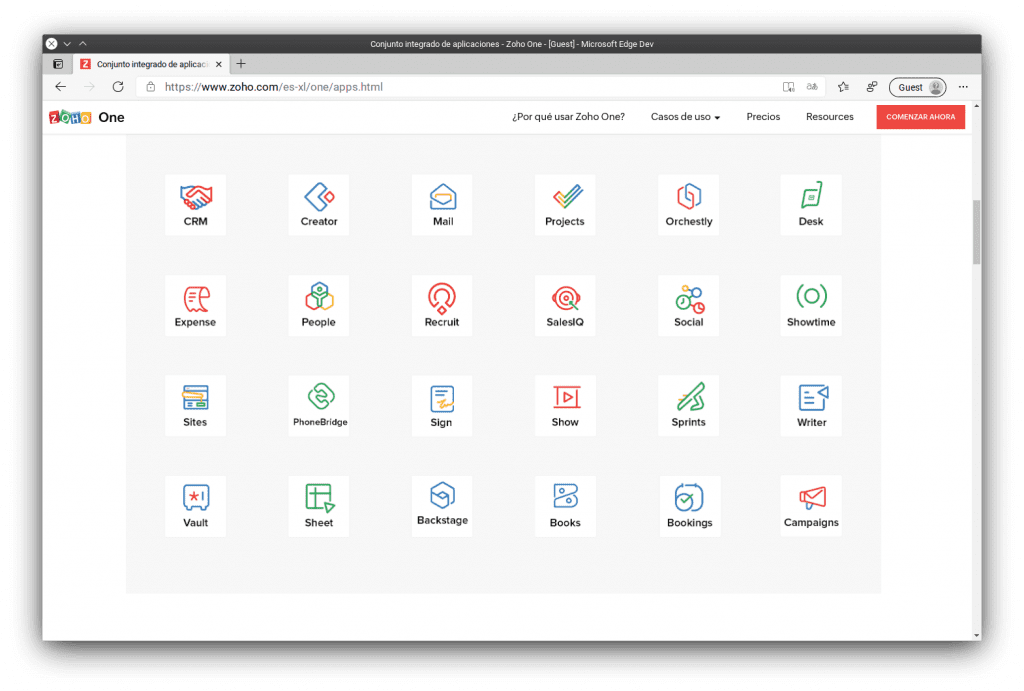Screen dimensions: 1024x691
Task: Open the Projects app tile
Action: pos(565,205)
